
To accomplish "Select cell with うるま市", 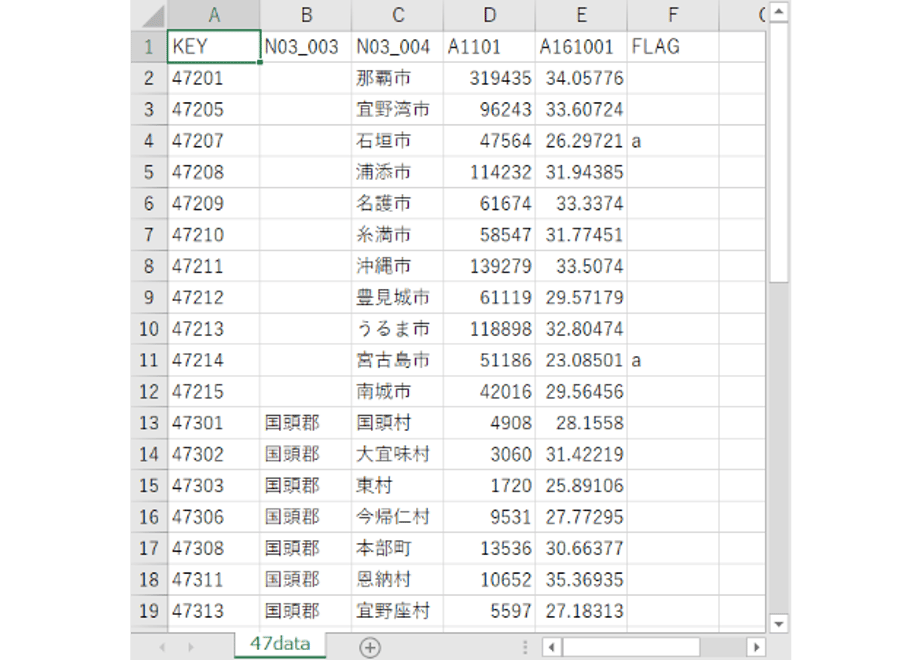I will [x=398, y=329].
